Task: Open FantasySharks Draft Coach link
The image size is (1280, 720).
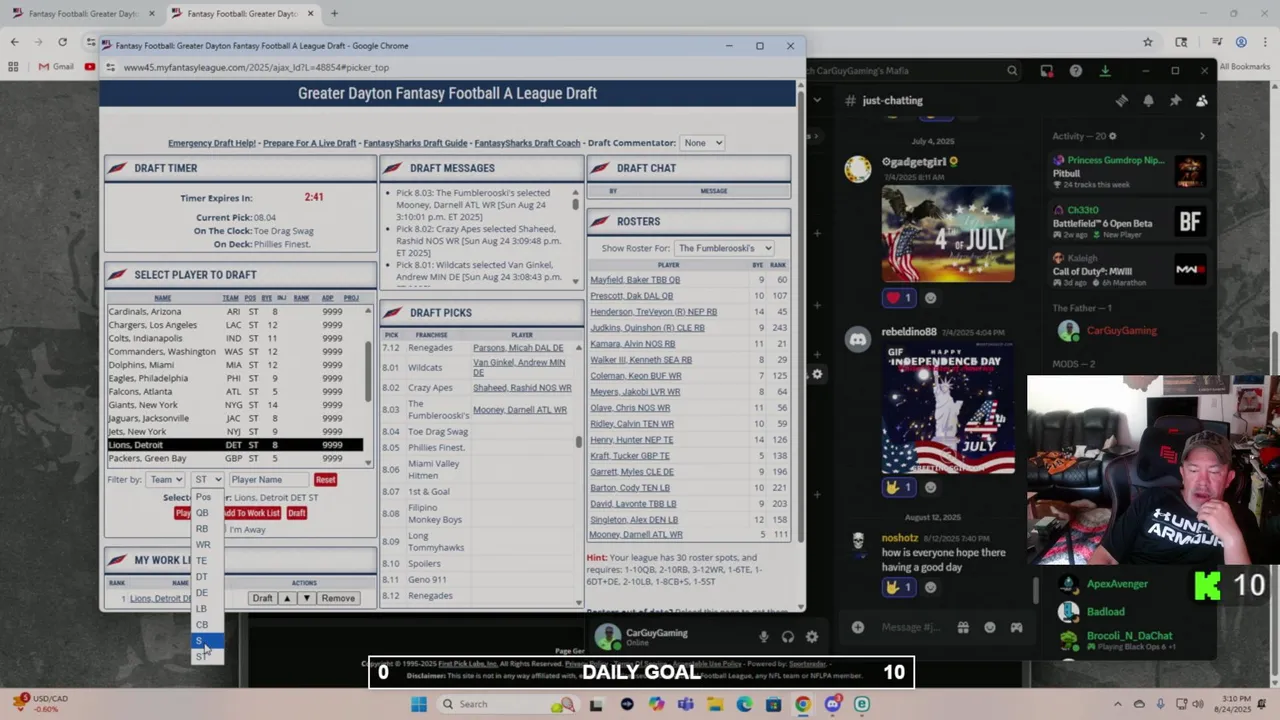Action: (x=527, y=143)
